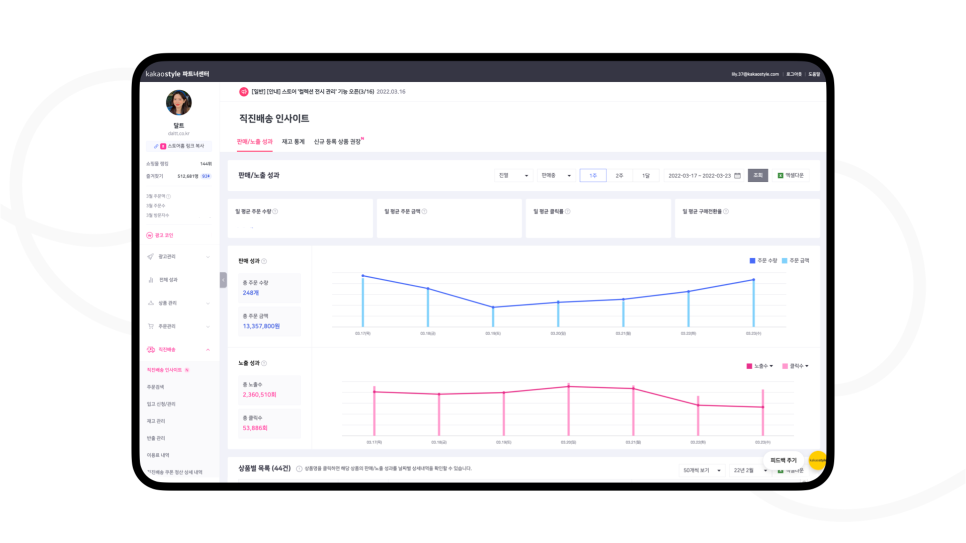The width and height of the screenshot is (966, 543).
Task: Click the kakaostyle partner center logo
Action: coord(177,74)
